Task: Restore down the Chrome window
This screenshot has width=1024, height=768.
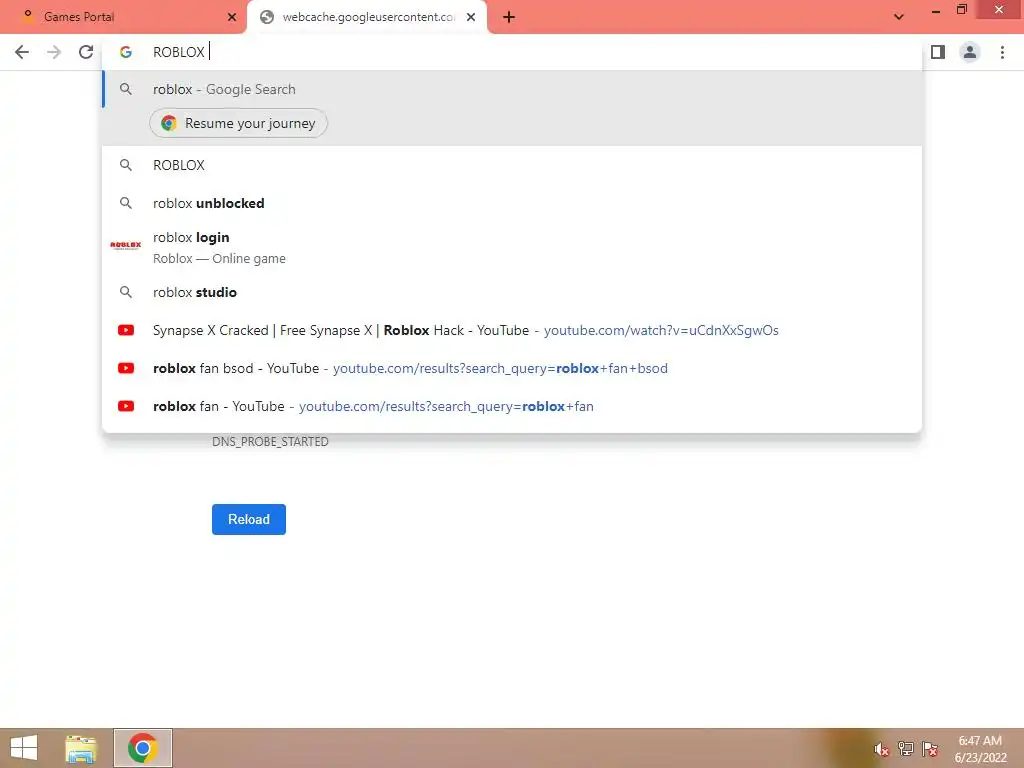Action: 962,9
